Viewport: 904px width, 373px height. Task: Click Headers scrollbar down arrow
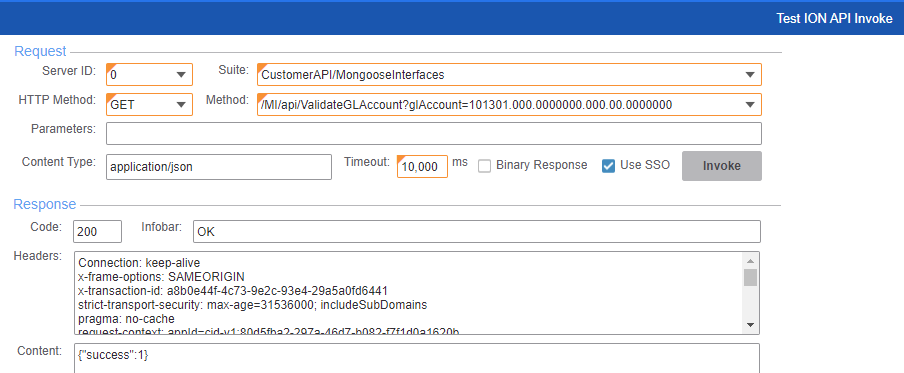pyautogui.click(x=750, y=325)
